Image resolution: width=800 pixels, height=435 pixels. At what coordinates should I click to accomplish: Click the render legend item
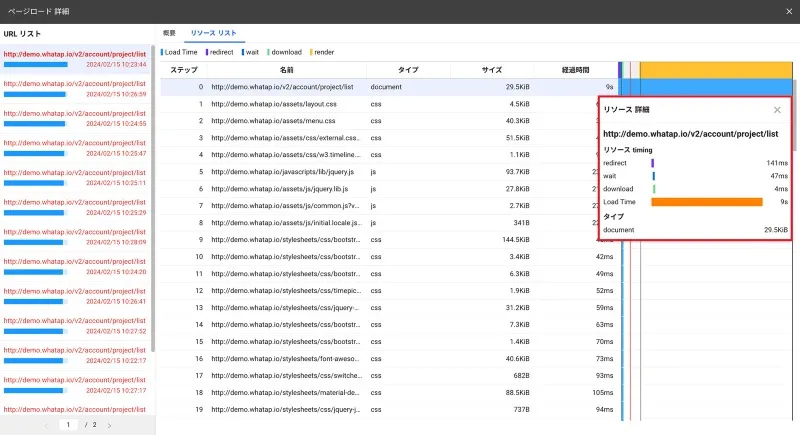click(322, 52)
